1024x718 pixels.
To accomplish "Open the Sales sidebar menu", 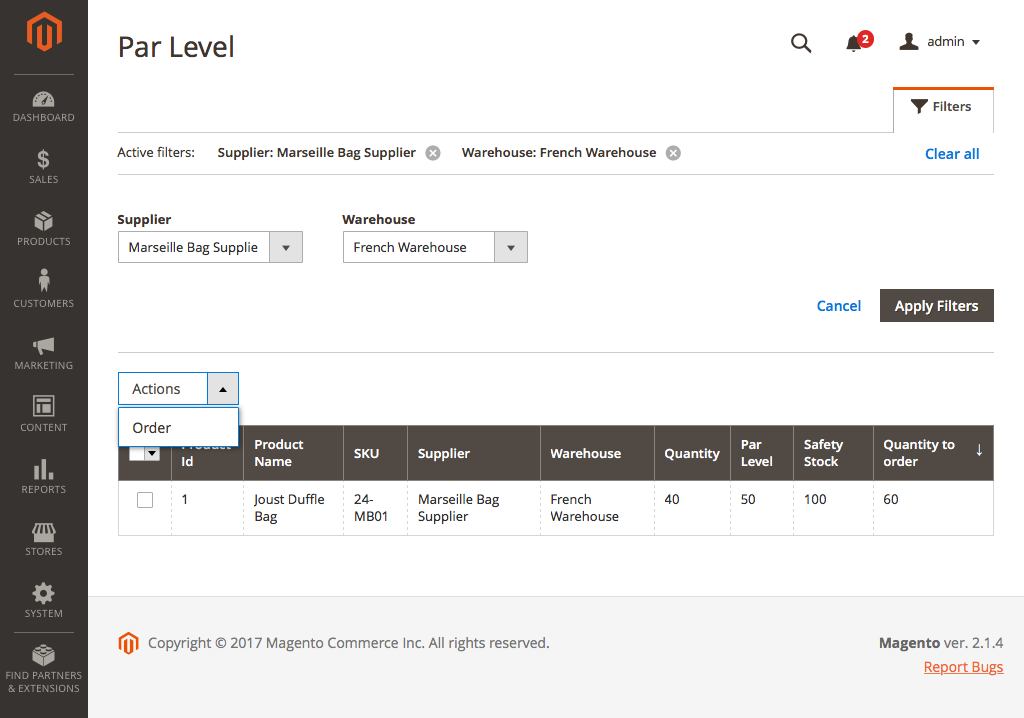I will tap(44, 167).
